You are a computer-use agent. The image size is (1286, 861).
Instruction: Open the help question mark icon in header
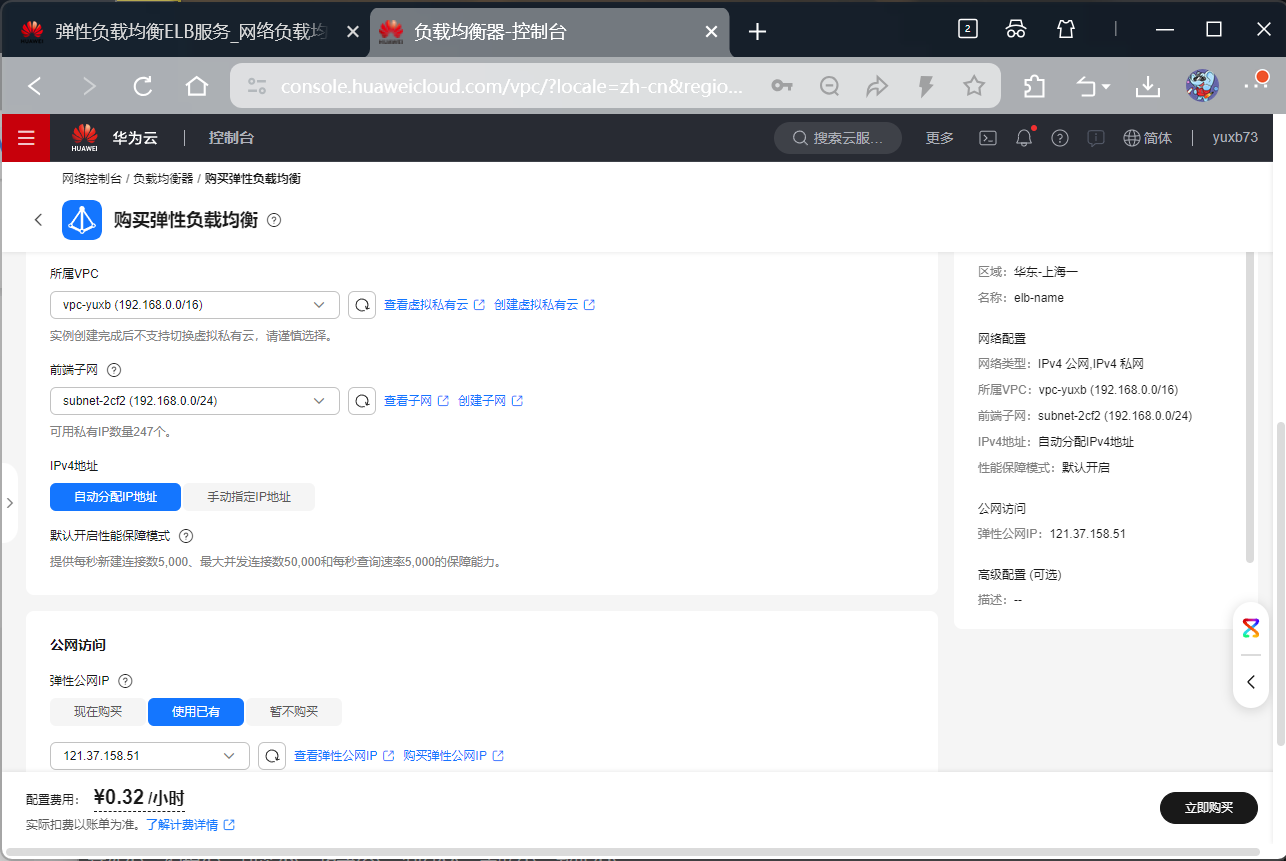[1060, 138]
